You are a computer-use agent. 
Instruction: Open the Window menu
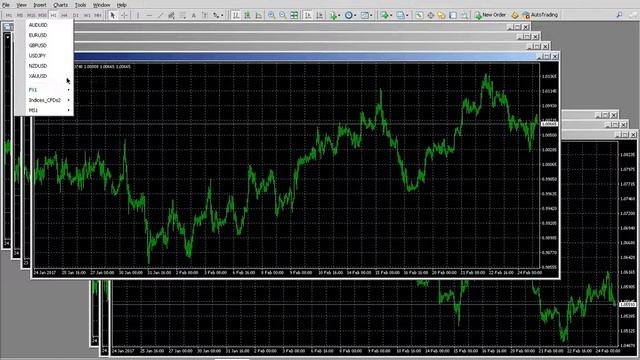pos(101,5)
